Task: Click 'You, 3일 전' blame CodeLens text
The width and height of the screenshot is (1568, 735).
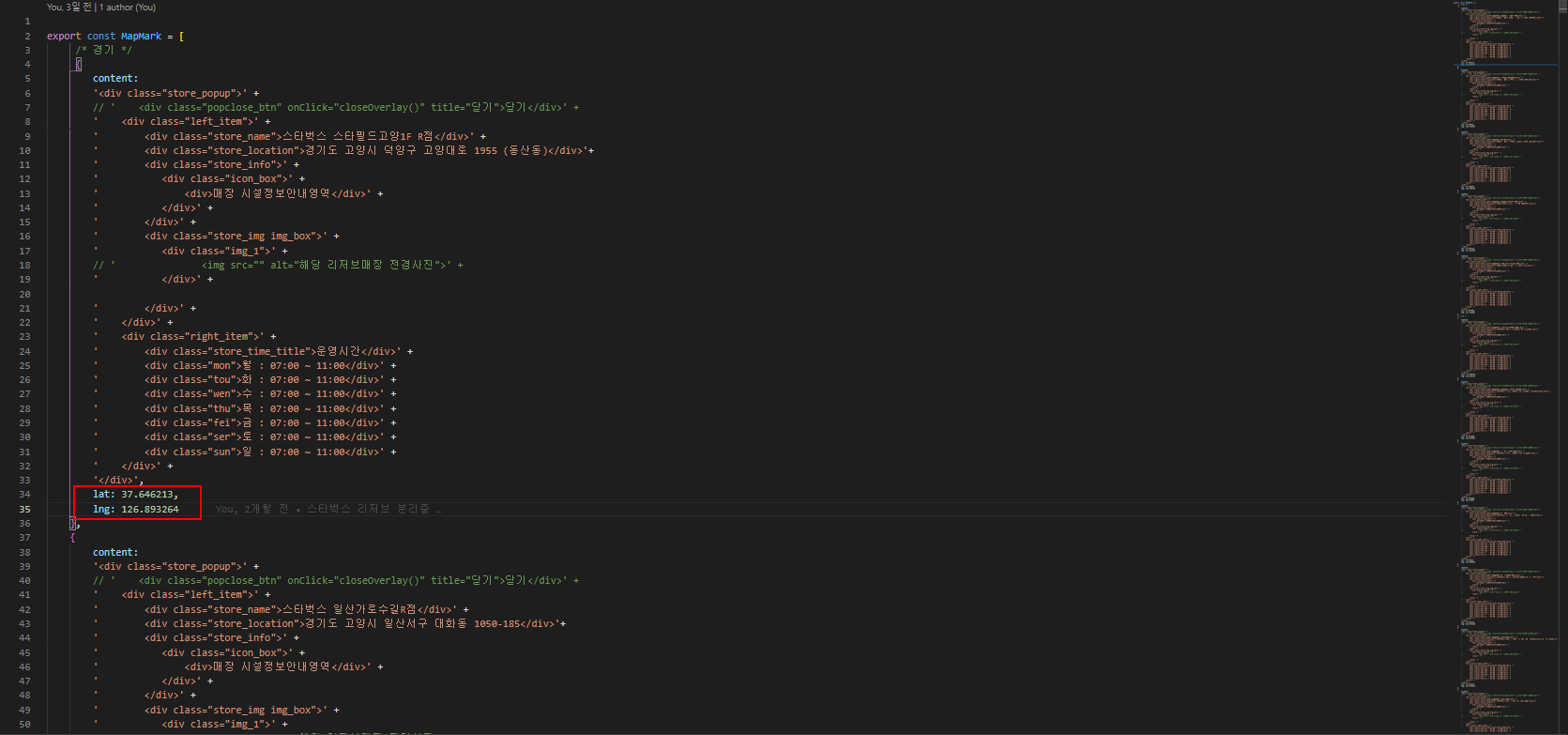Action: (69, 8)
